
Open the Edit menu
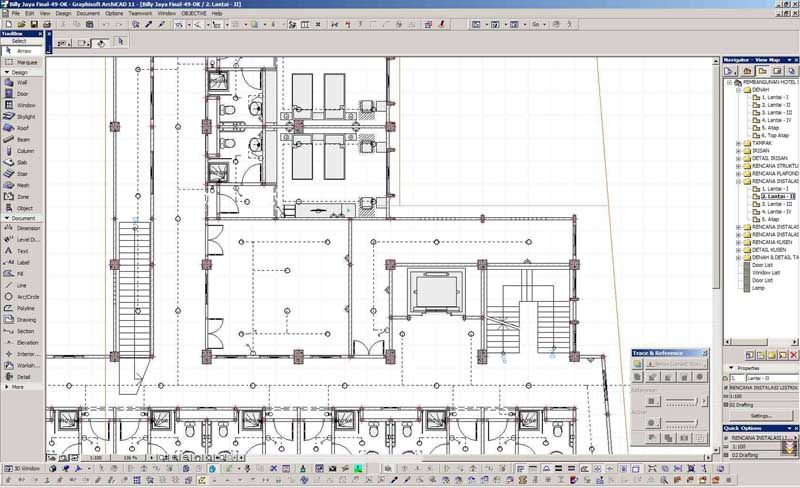30,13
